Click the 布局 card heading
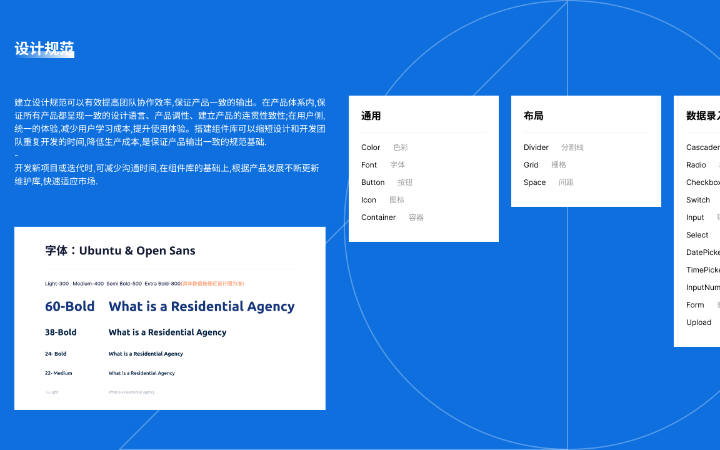 (x=533, y=117)
